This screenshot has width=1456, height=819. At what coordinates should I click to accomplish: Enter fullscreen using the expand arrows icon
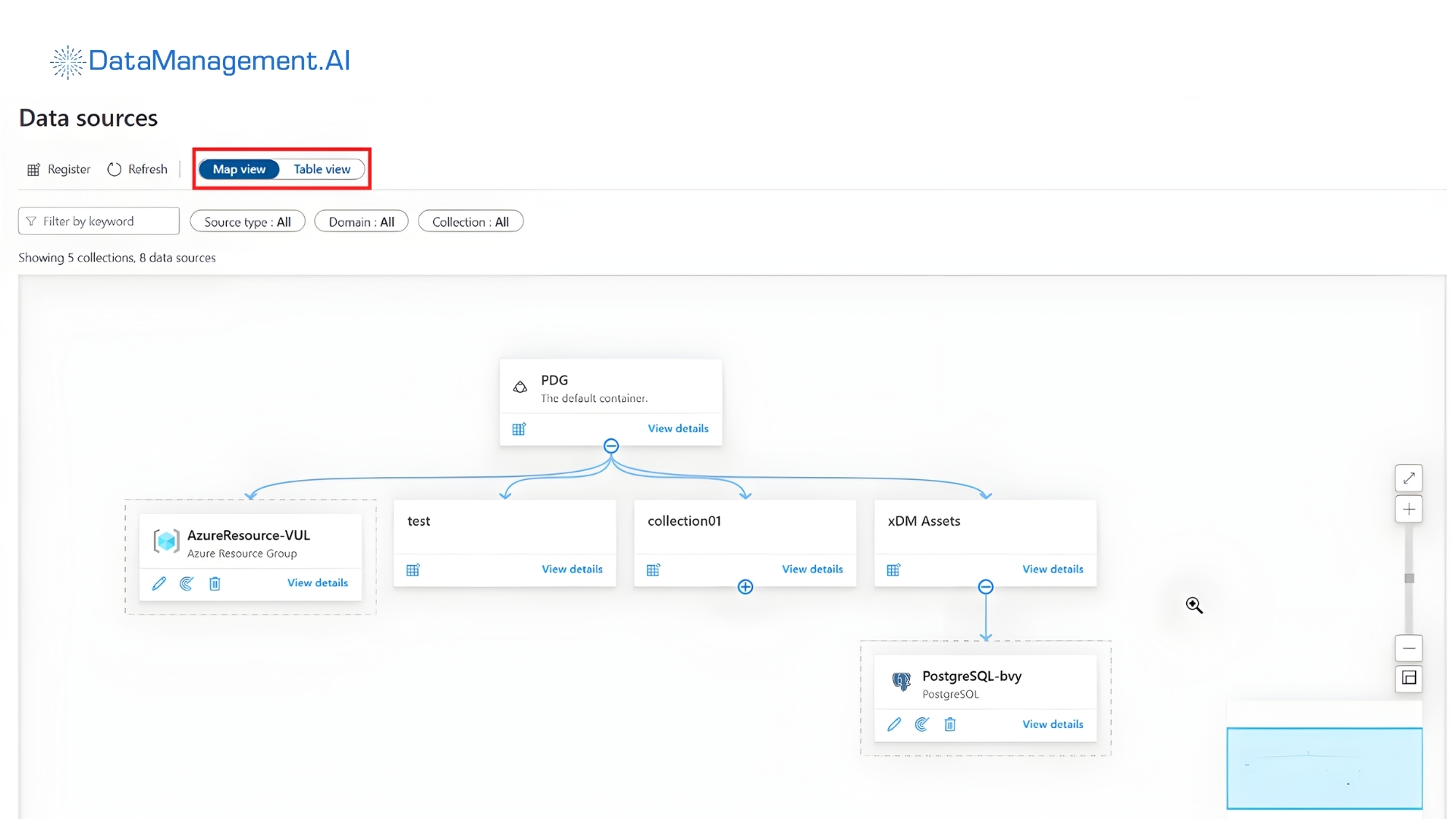click(1408, 478)
